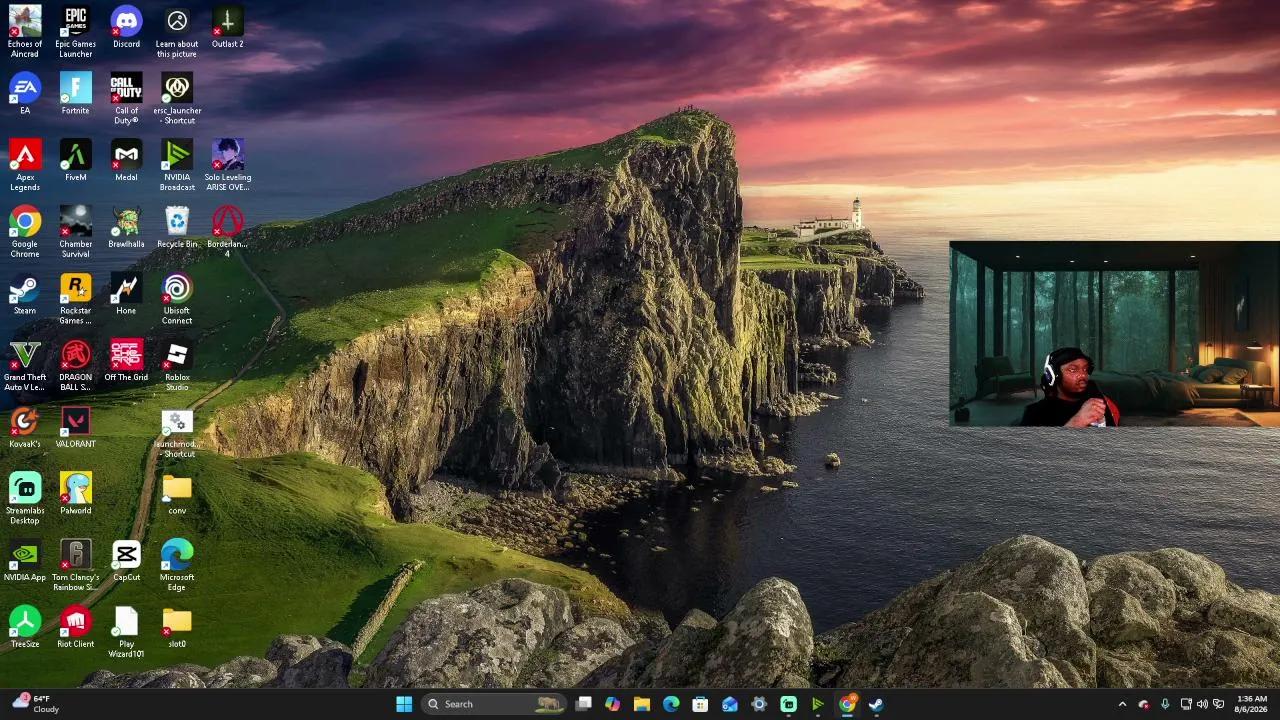This screenshot has height=720, width=1280.
Task: Launch Copilot from the taskbar
Action: [613, 704]
